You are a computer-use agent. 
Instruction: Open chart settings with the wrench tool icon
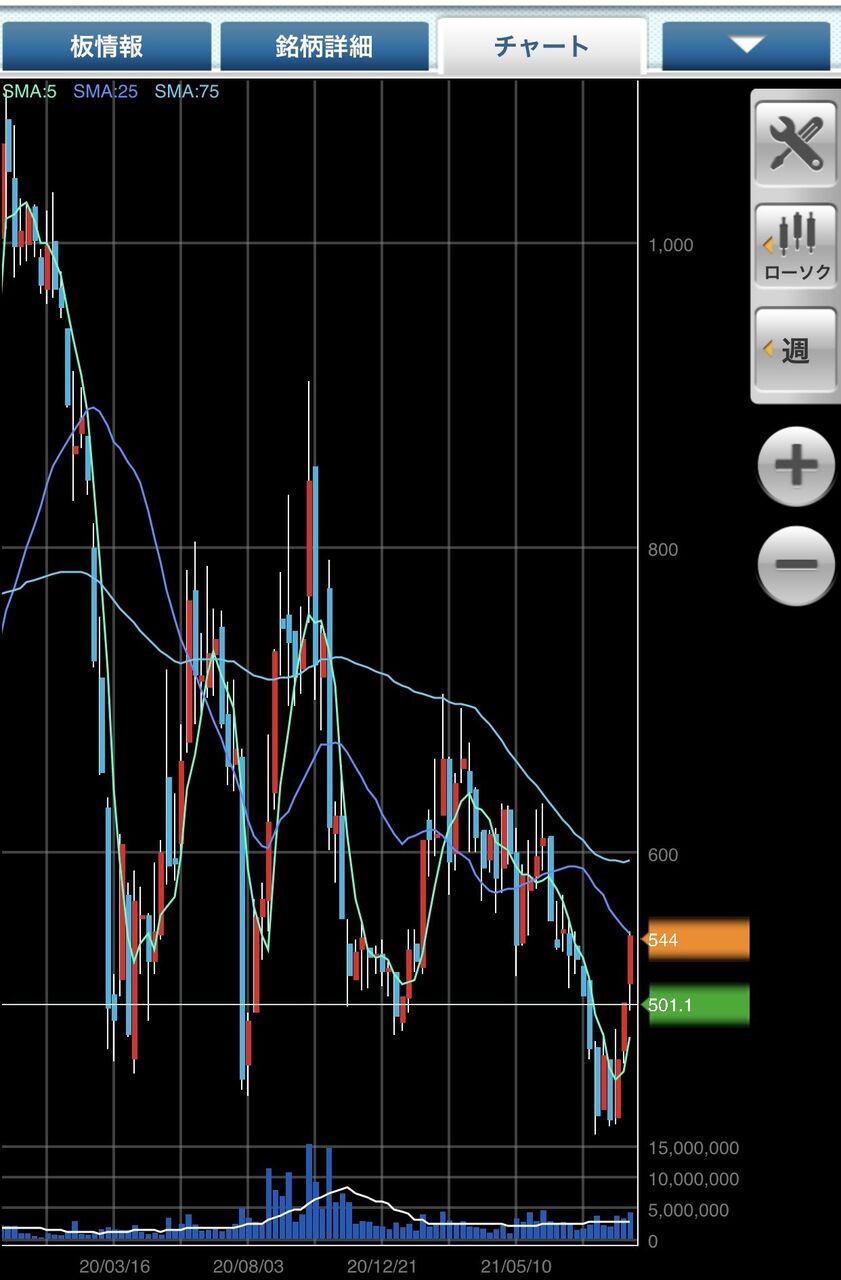(796, 142)
